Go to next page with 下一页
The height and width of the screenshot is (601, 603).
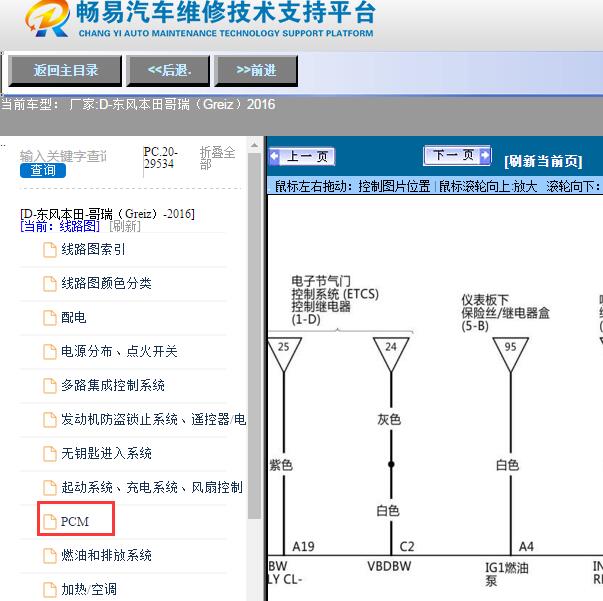[457, 155]
